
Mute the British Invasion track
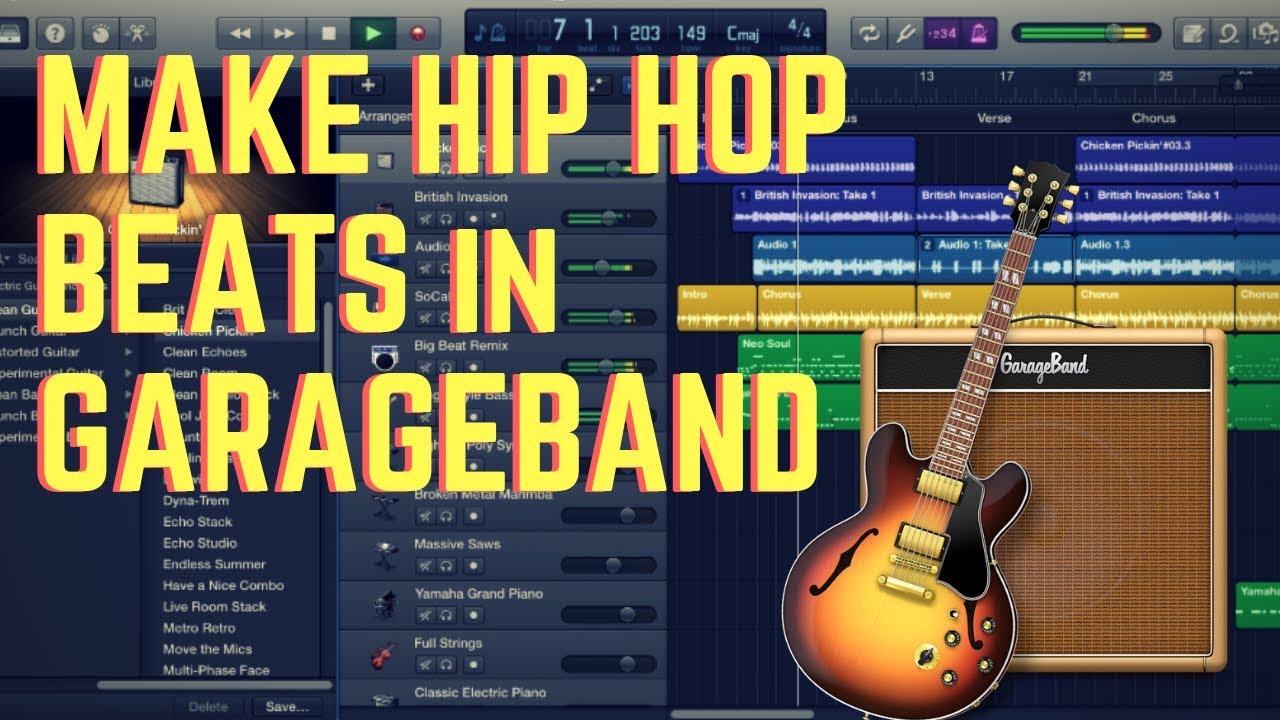424,217
